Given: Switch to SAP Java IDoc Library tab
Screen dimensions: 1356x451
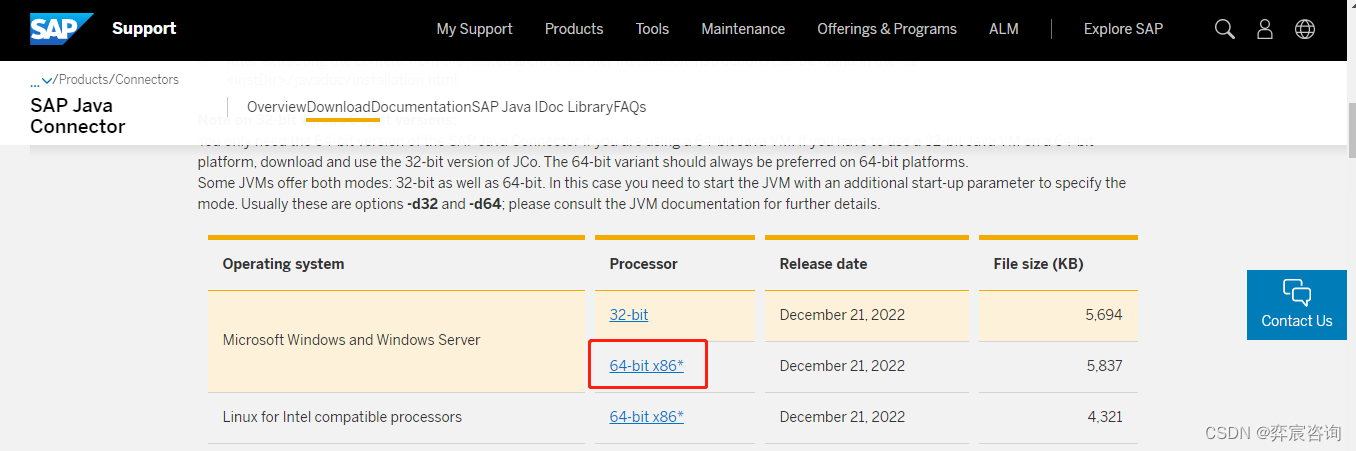Looking at the screenshot, I should pyautogui.click(x=542, y=107).
